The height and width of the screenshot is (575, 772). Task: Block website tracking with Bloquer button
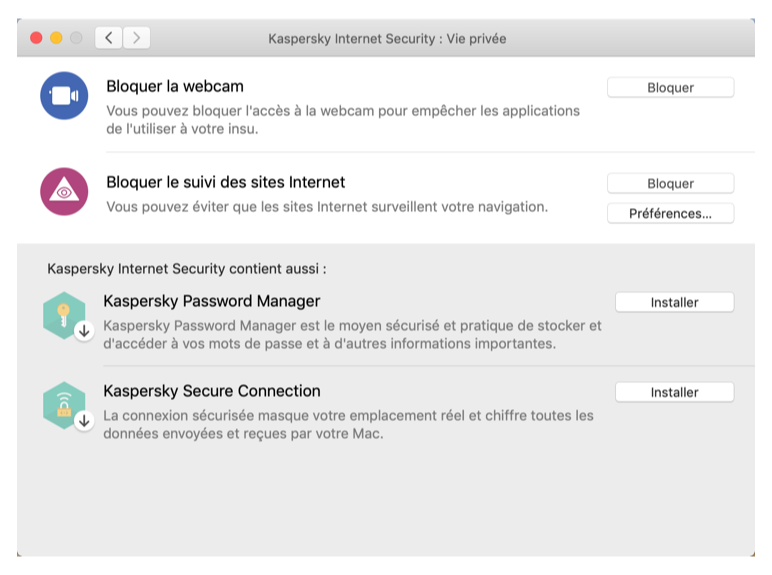[x=671, y=184]
